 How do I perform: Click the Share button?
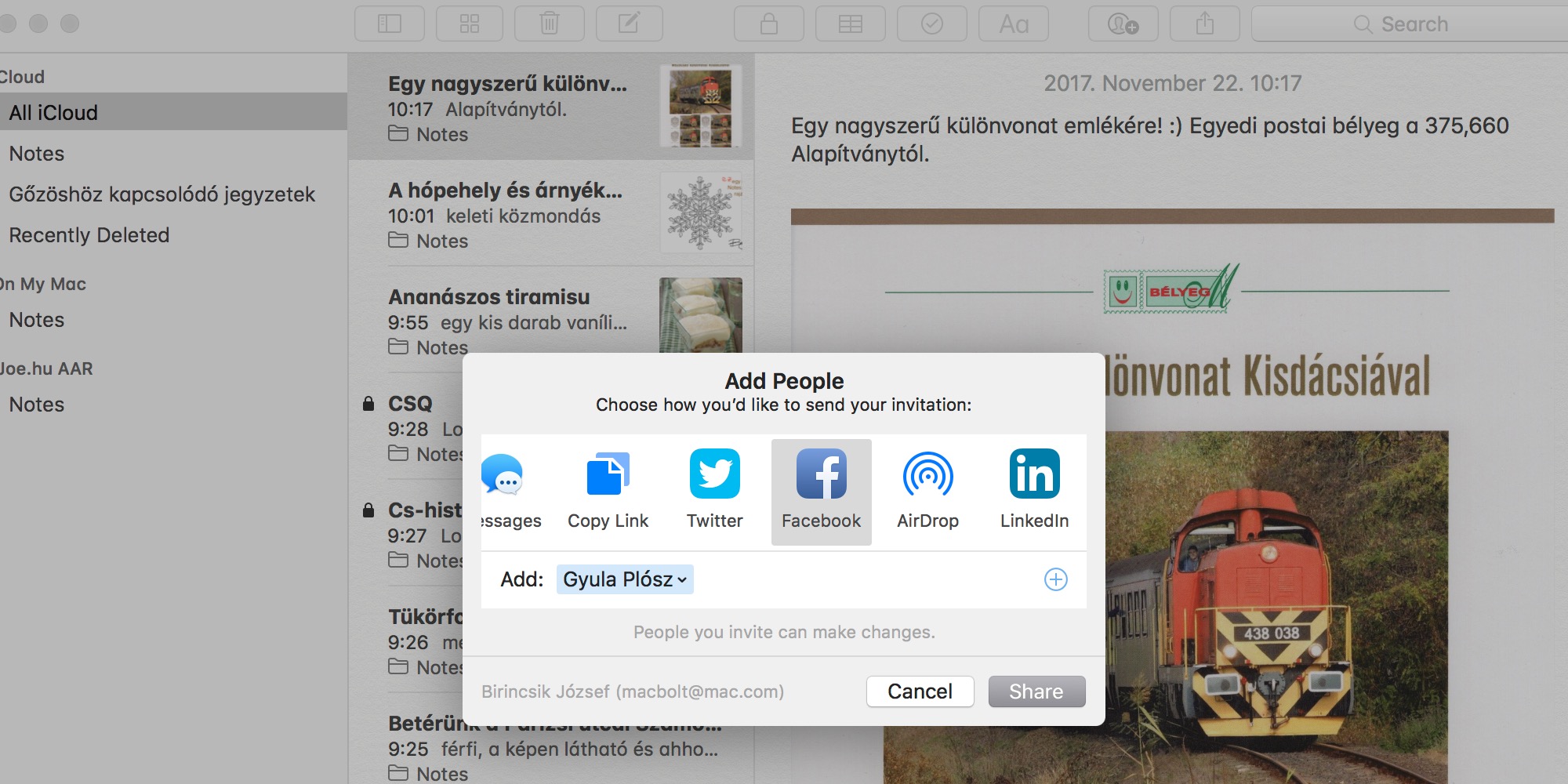(x=1036, y=691)
